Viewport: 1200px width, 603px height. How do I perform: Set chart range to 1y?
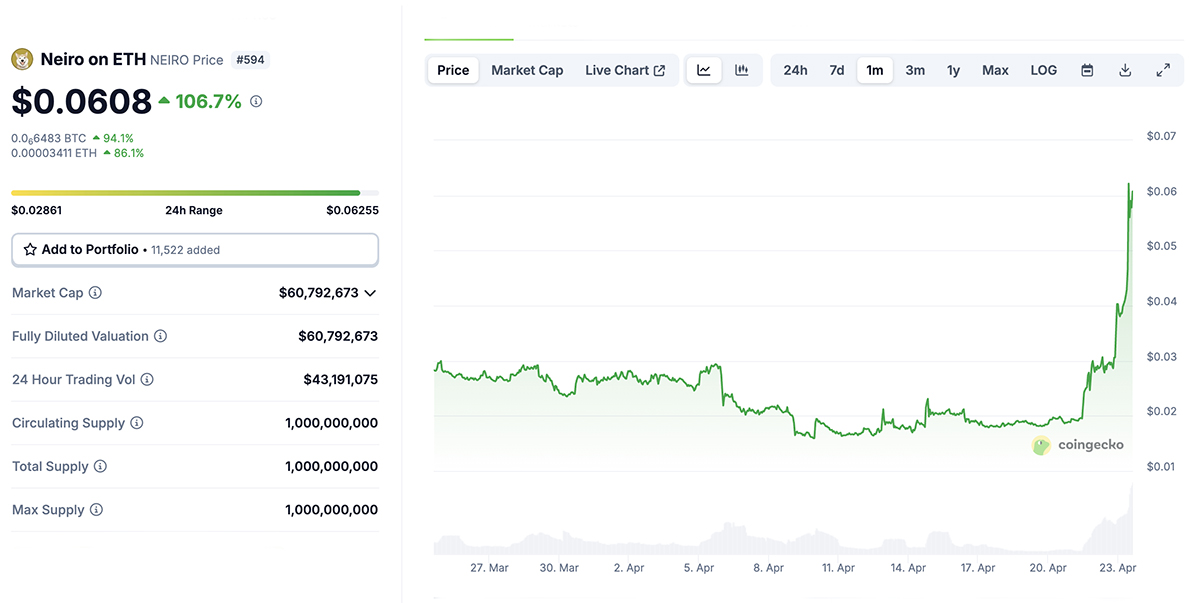953,70
